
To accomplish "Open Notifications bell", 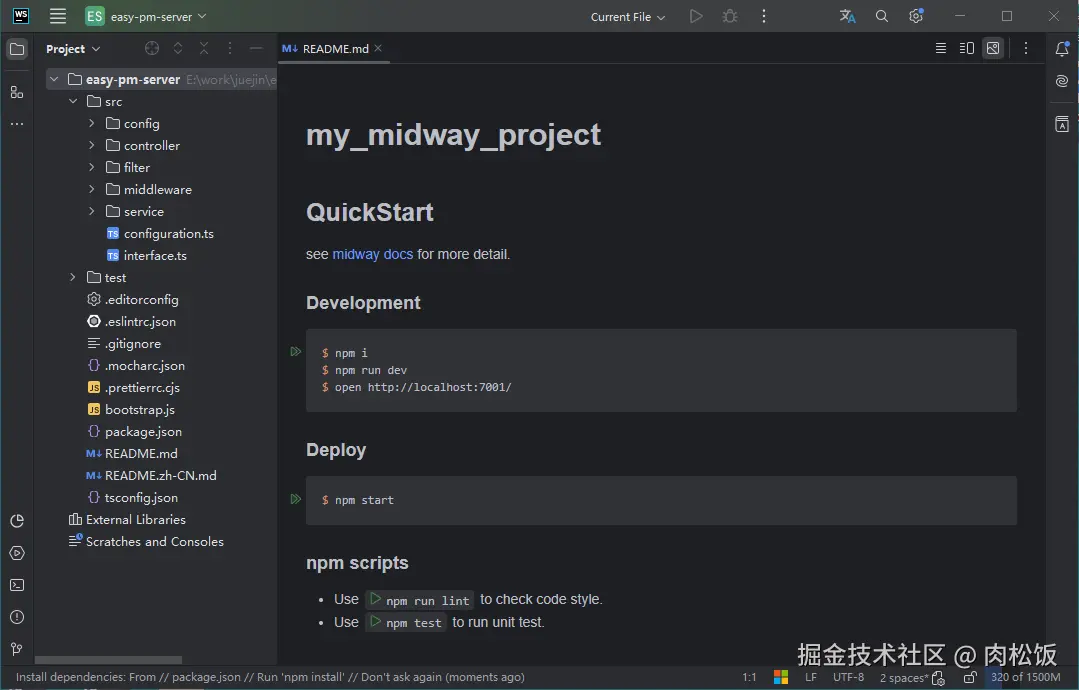I will click(1062, 49).
